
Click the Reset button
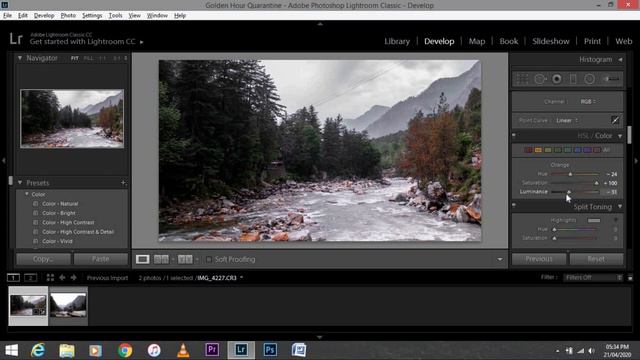(x=596, y=259)
